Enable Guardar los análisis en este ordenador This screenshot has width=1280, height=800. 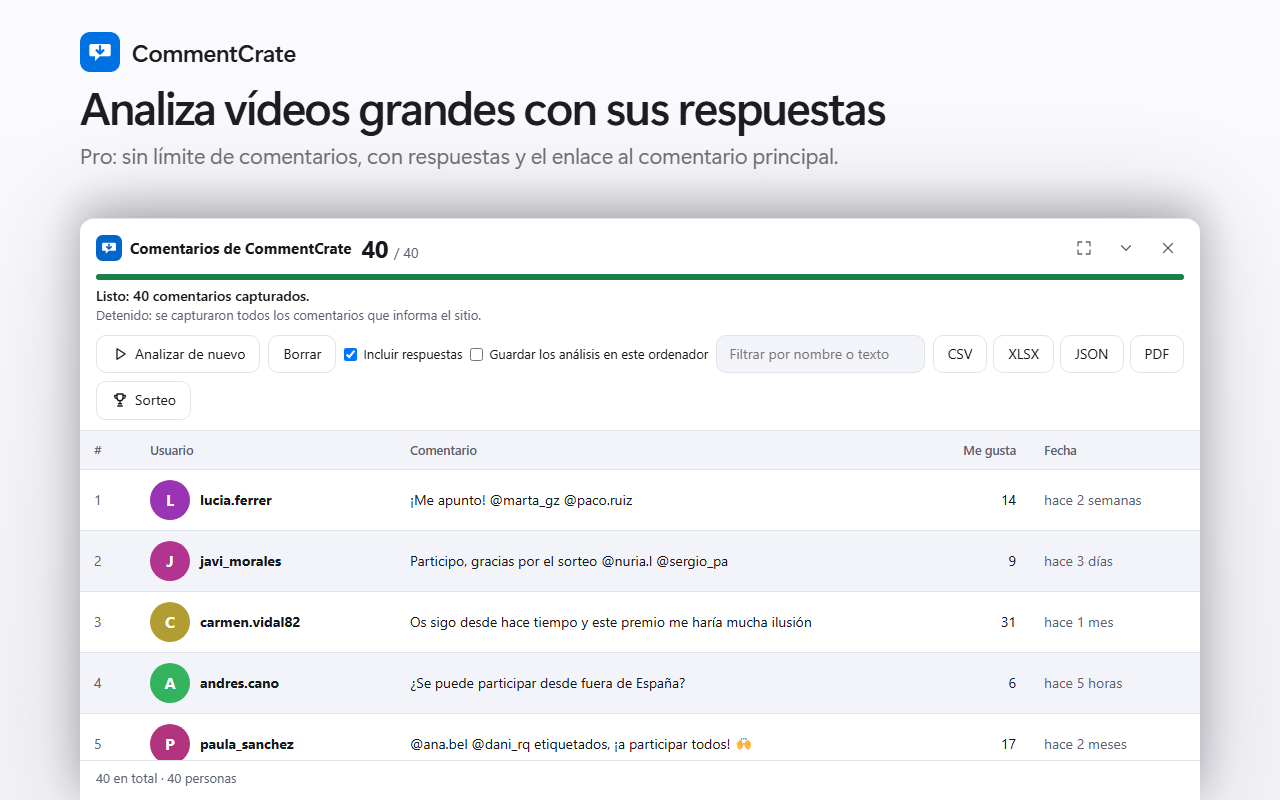tap(477, 354)
